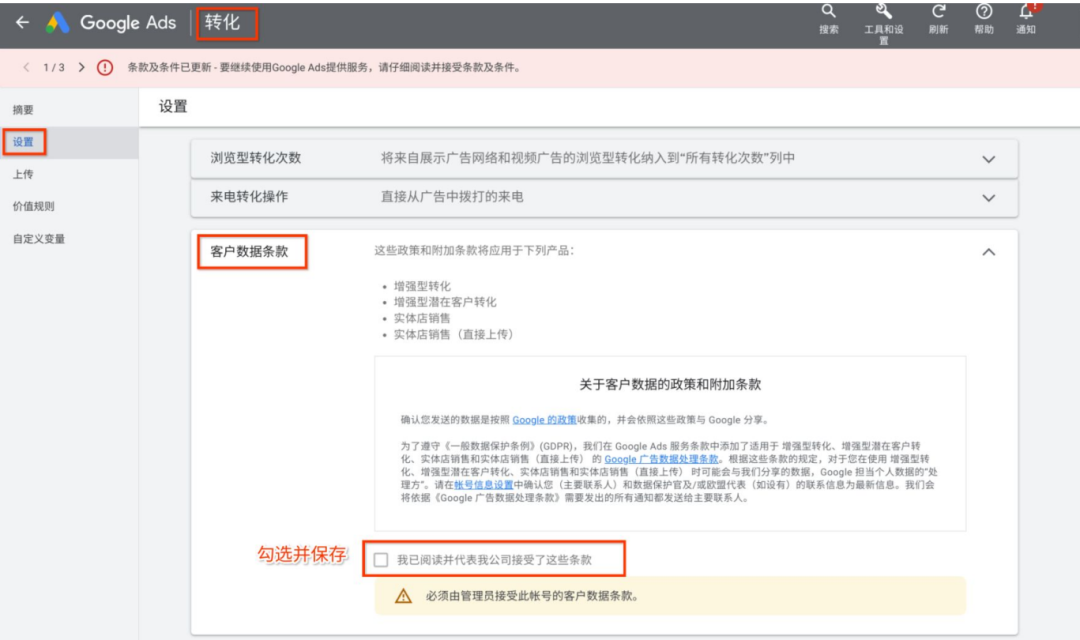This screenshot has width=1080, height=640.
Task: Expand the 浏览型转化次数 section chevron
Action: tap(988, 159)
